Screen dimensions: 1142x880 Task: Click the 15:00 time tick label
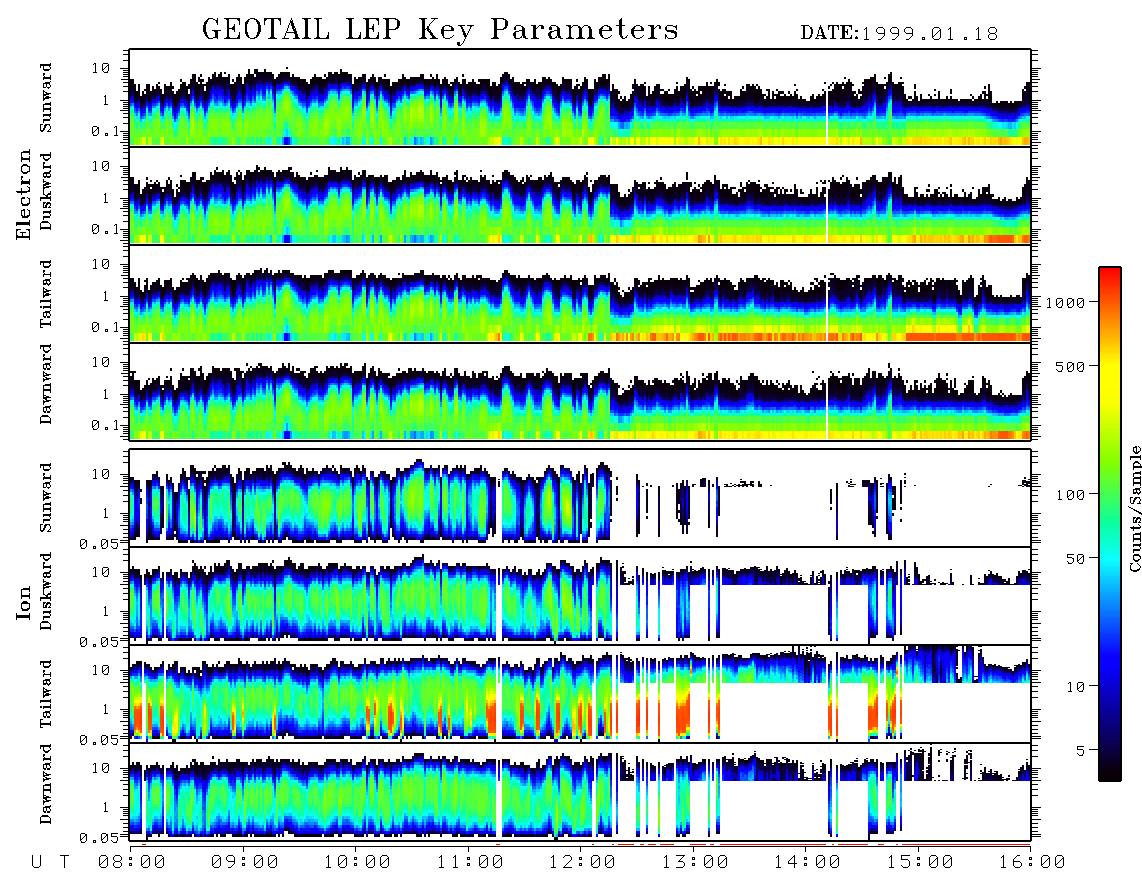point(920,862)
